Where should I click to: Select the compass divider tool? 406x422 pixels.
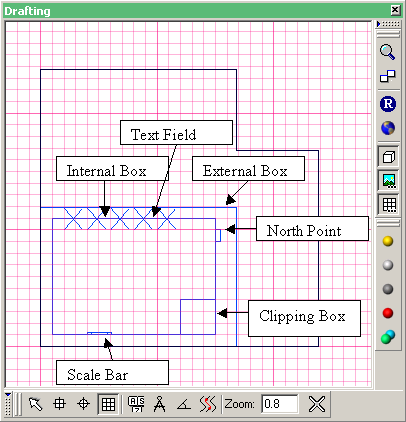pyautogui.click(x=160, y=404)
